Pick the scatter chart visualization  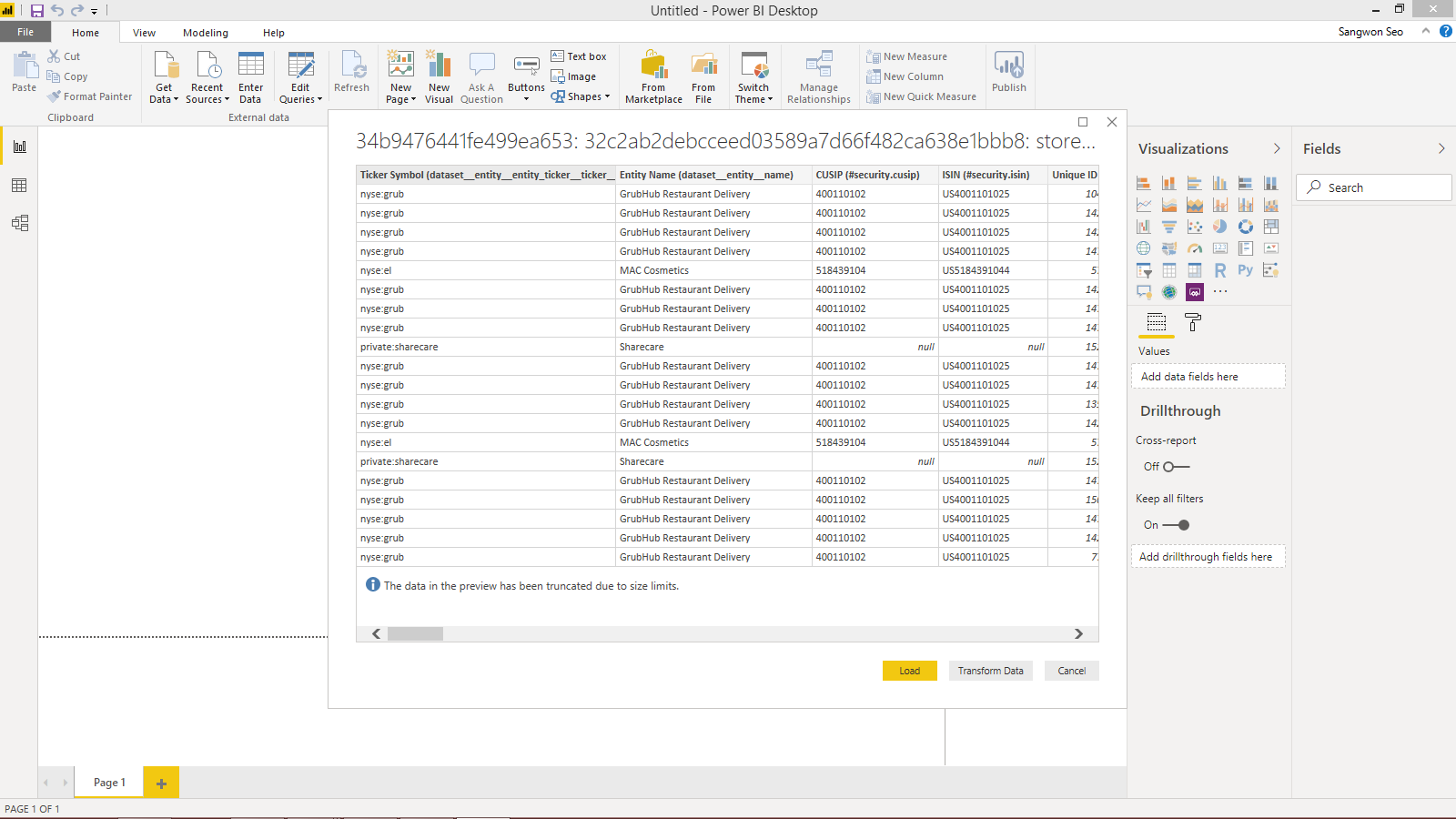tap(1195, 227)
